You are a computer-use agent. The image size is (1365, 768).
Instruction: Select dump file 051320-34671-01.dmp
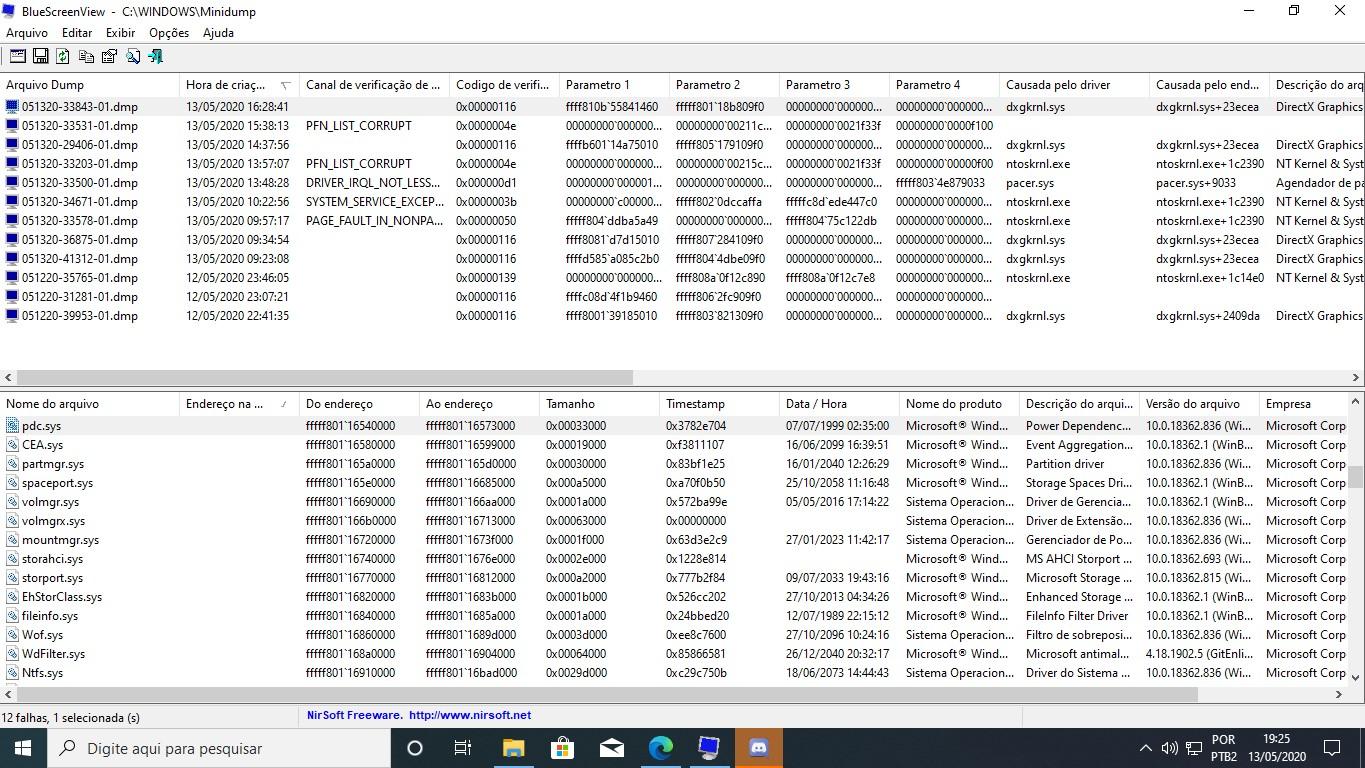pyautogui.click(x=80, y=202)
